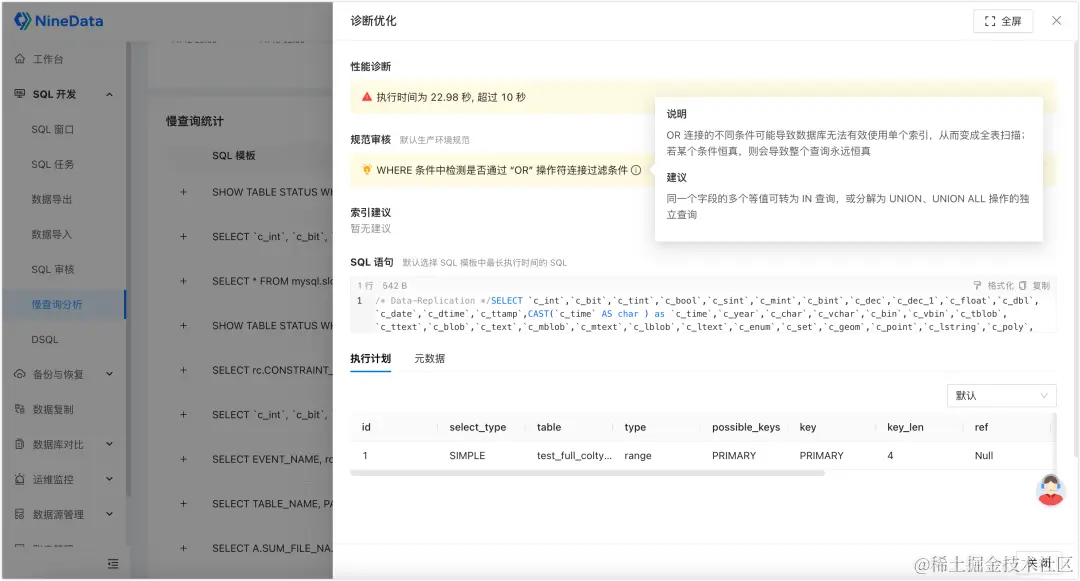Click the NineData logo icon

pyautogui.click(x=24, y=20)
